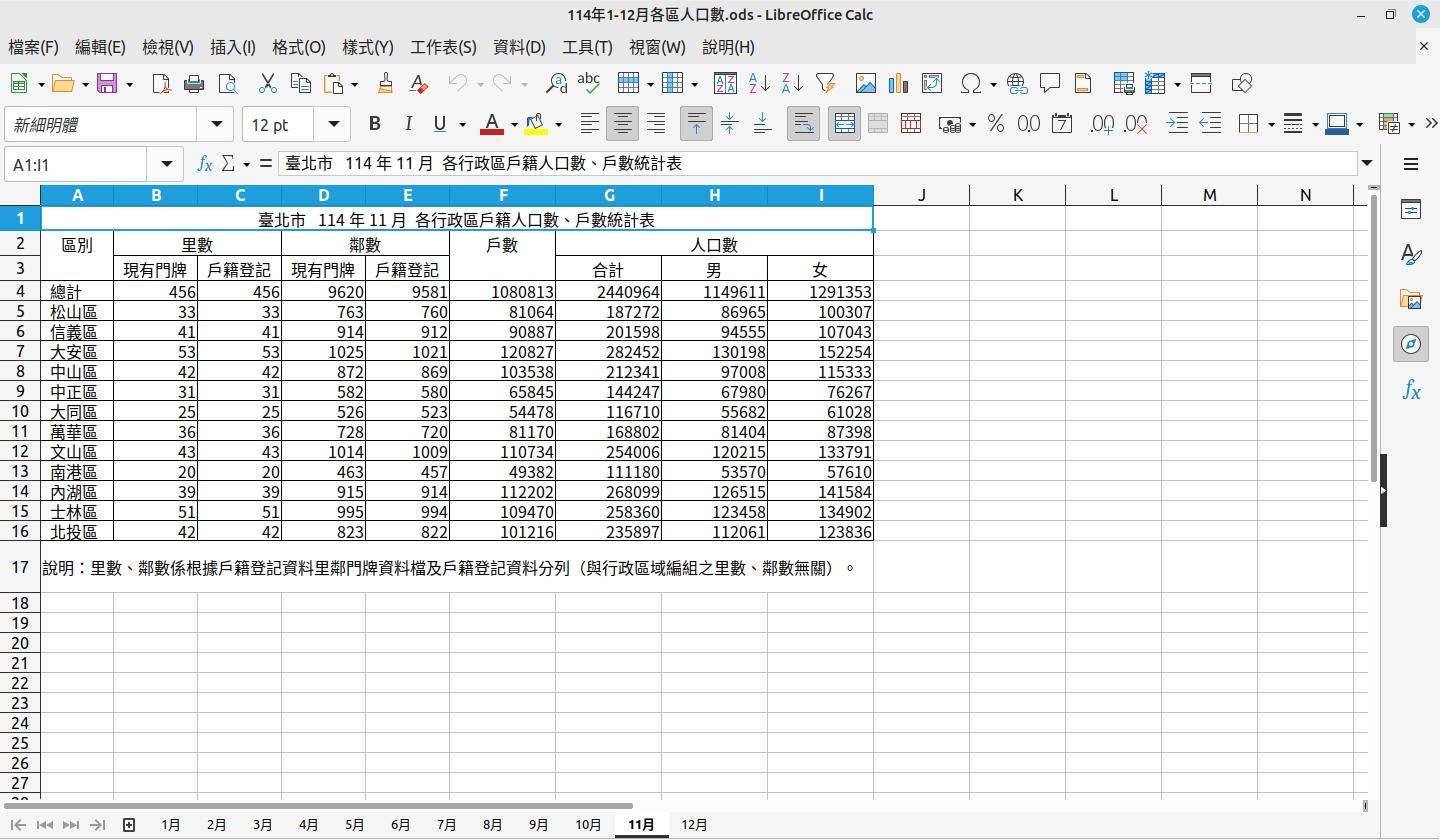Toggle Italic text formatting
1440x840 pixels.
[x=407, y=124]
